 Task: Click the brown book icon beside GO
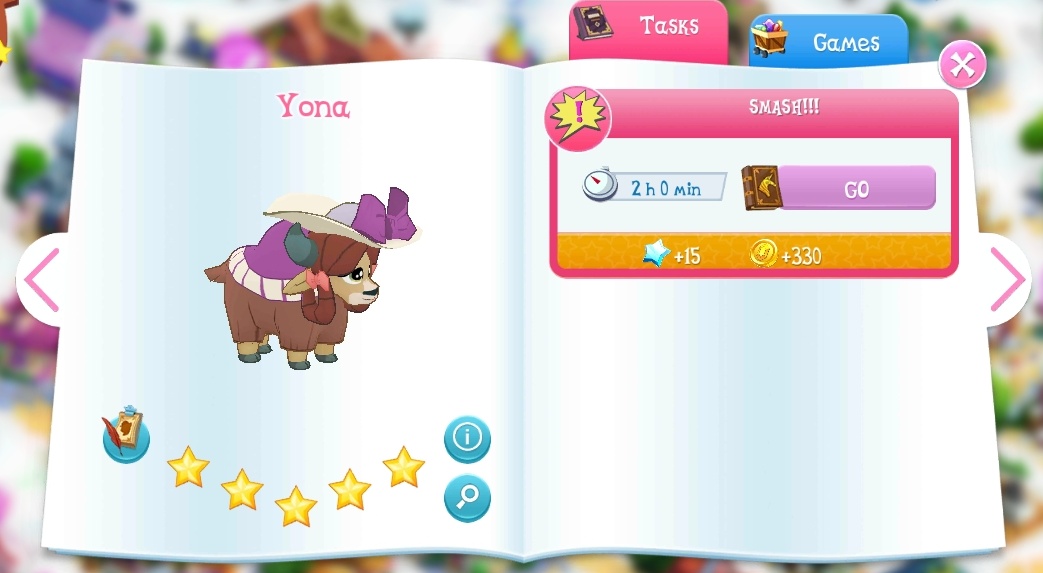point(762,188)
